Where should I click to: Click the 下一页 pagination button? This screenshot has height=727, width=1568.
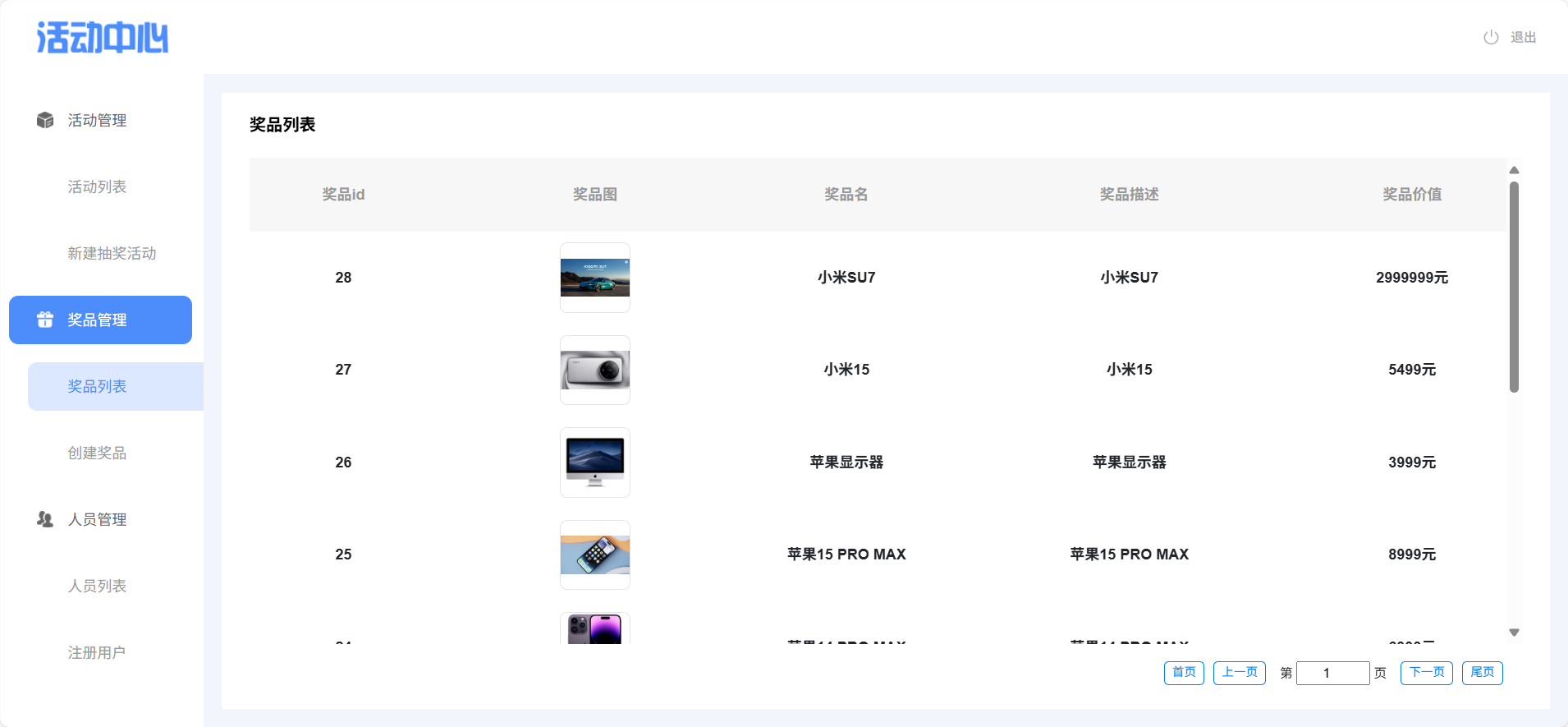[1427, 673]
